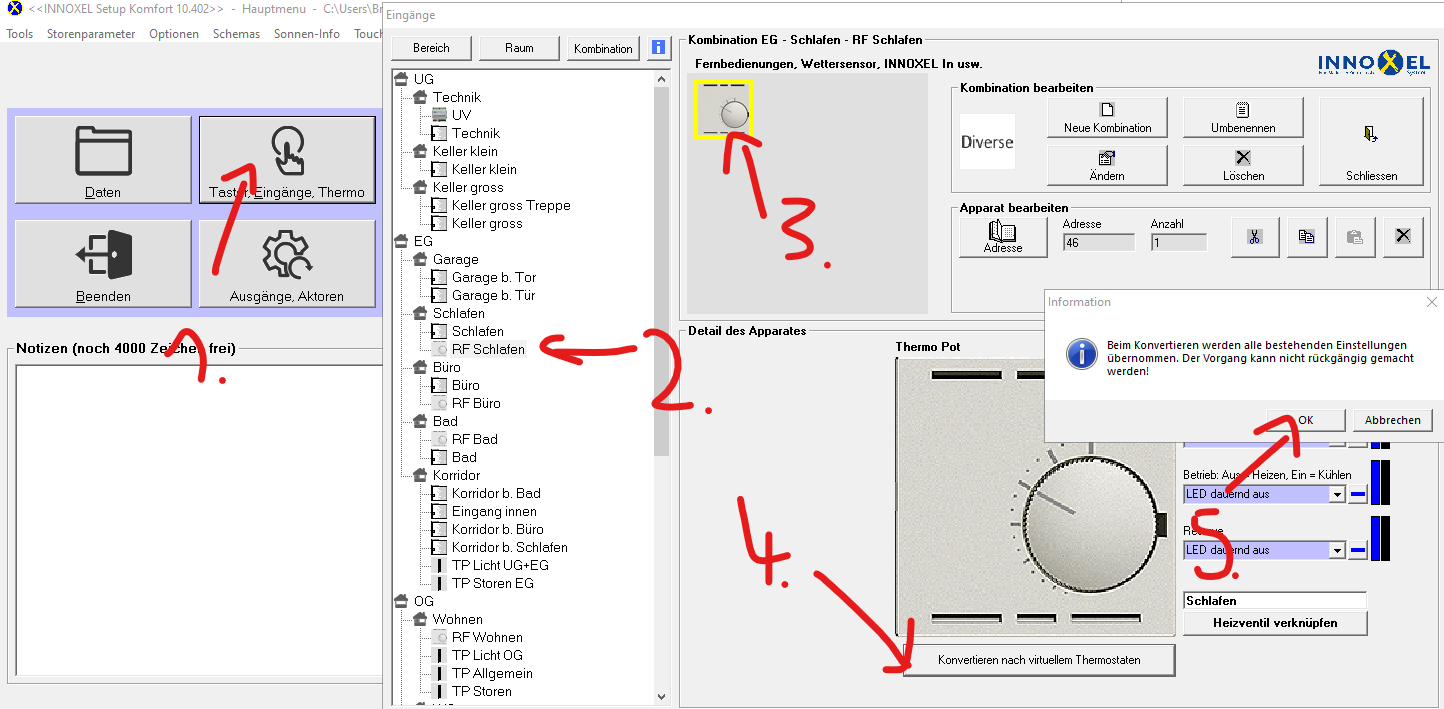Open the Reserve LED dauernd aus dropdown
Image resolution: width=1444 pixels, height=709 pixels.
click(x=1337, y=550)
